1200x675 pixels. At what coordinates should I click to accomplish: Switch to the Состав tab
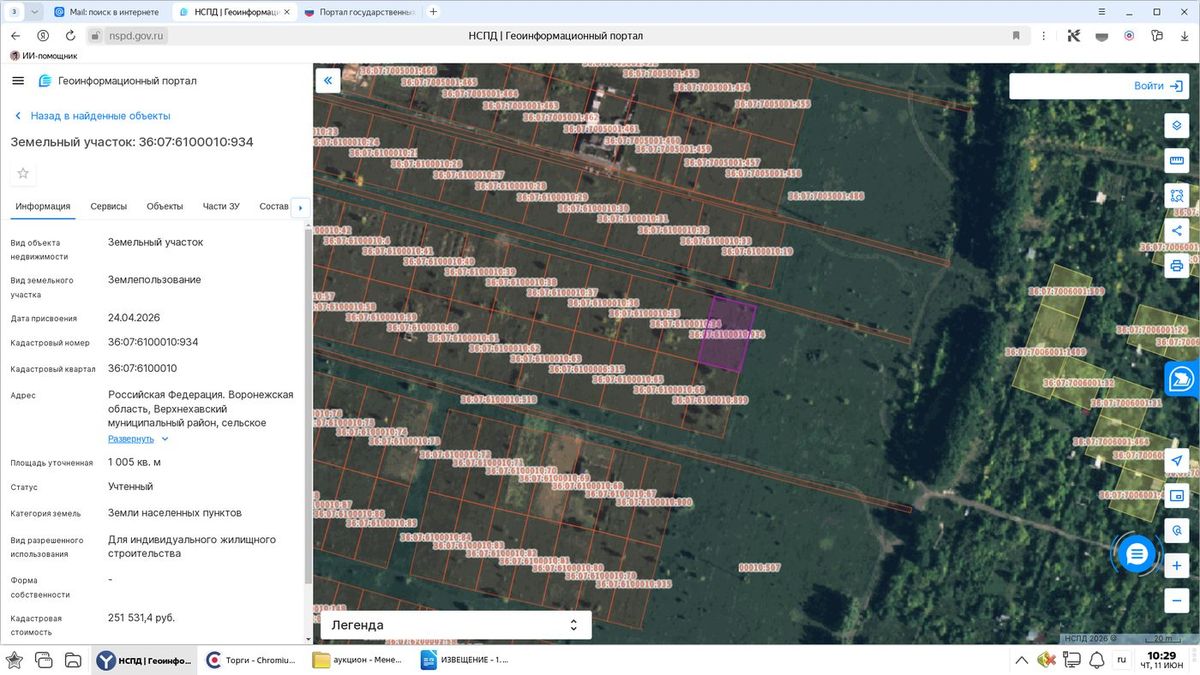[274, 206]
